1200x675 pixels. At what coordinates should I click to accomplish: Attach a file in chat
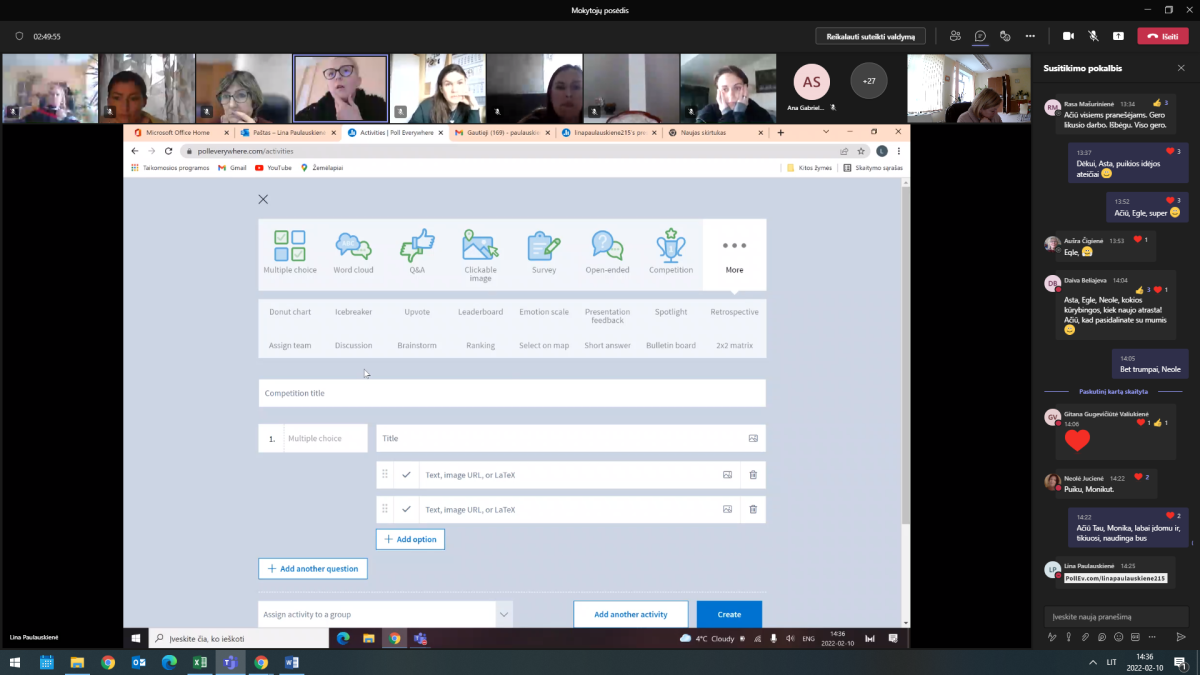(1085, 637)
